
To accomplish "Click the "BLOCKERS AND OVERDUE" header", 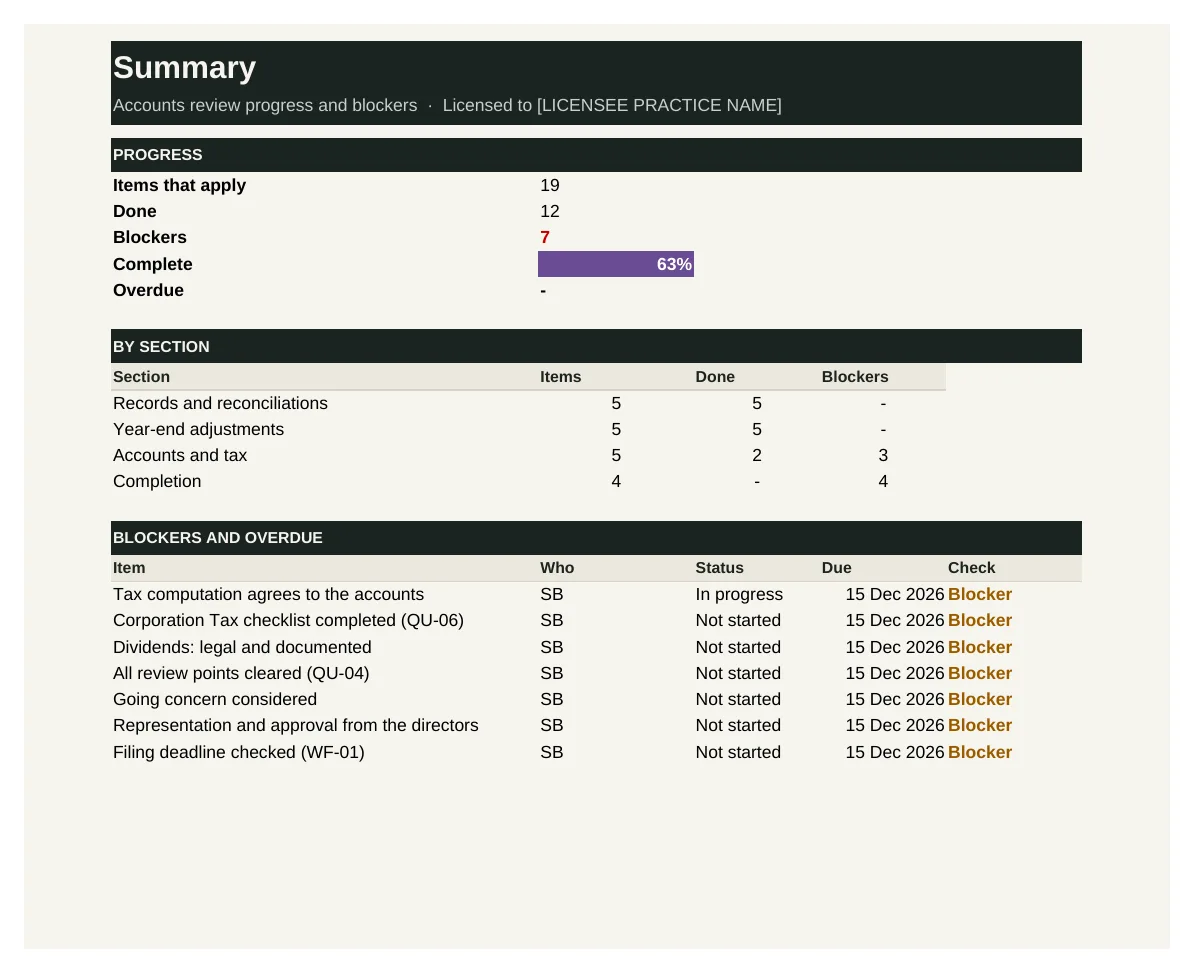I will (x=218, y=538).
